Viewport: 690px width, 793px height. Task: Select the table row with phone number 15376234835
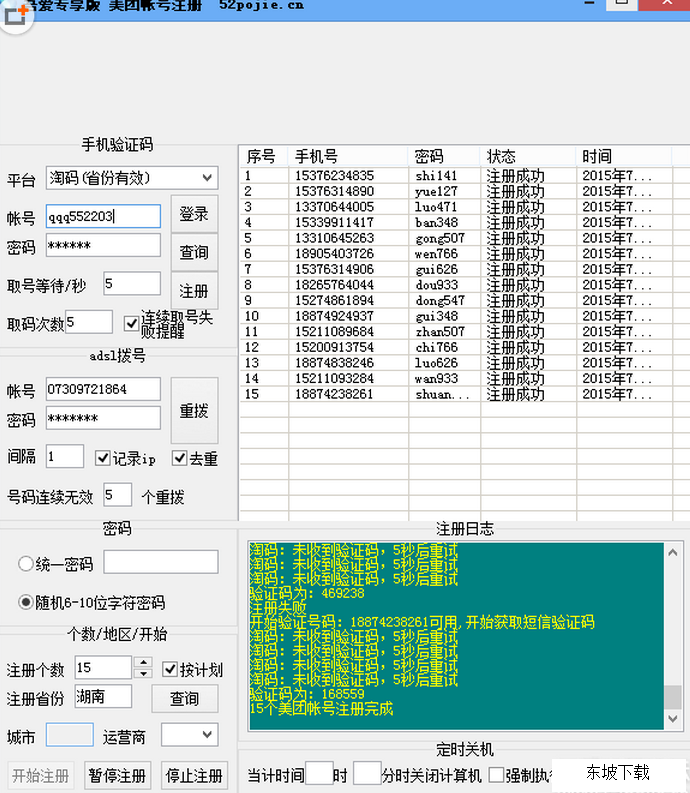[x=334, y=176]
